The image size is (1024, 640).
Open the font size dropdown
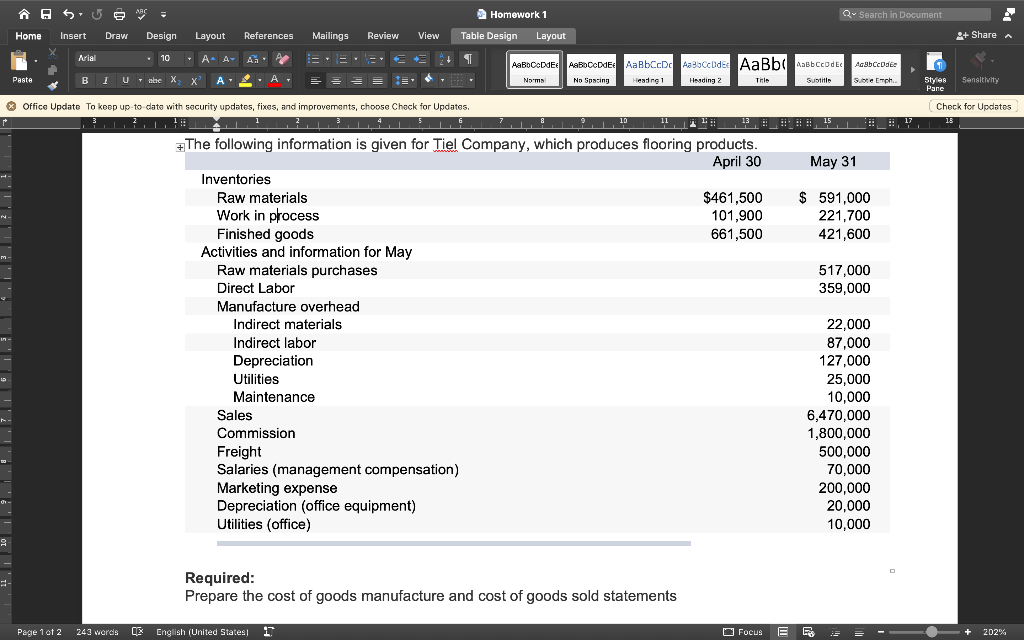point(189,58)
